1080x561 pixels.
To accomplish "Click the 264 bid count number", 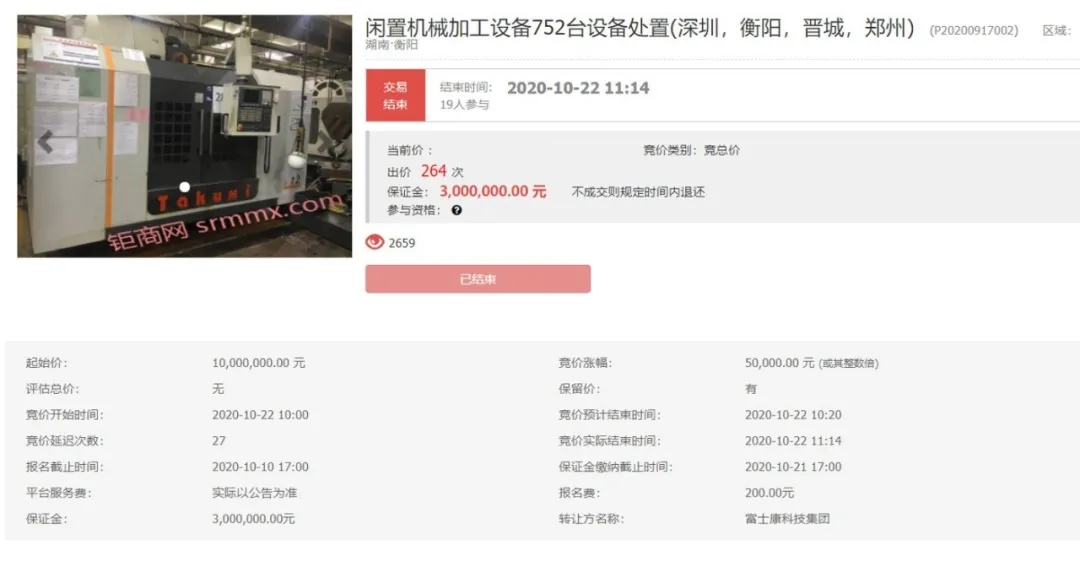I will click(x=434, y=171).
